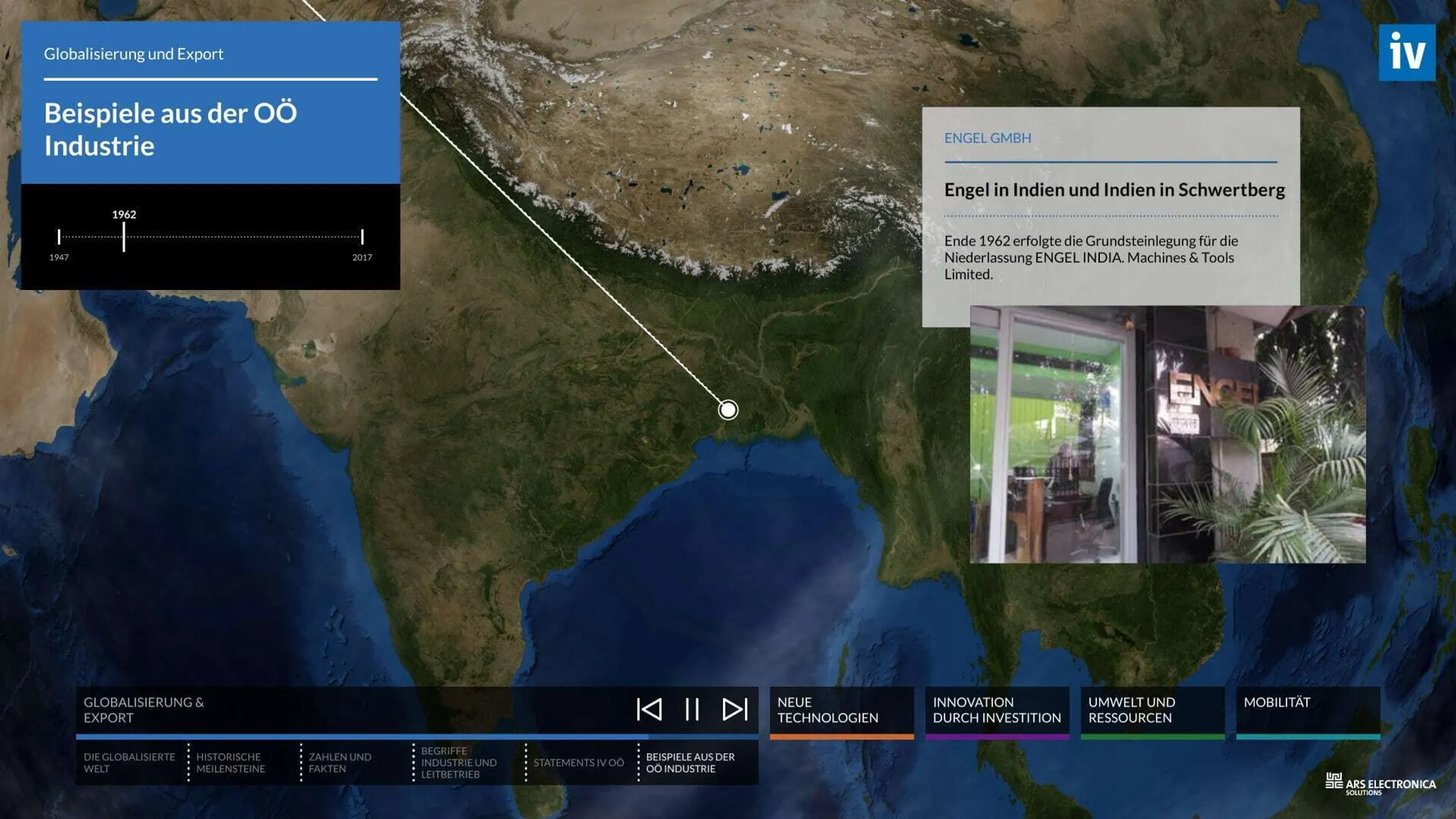Switch to the Historische Meilensteine tab
The height and width of the screenshot is (819, 1456).
(x=231, y=764)
